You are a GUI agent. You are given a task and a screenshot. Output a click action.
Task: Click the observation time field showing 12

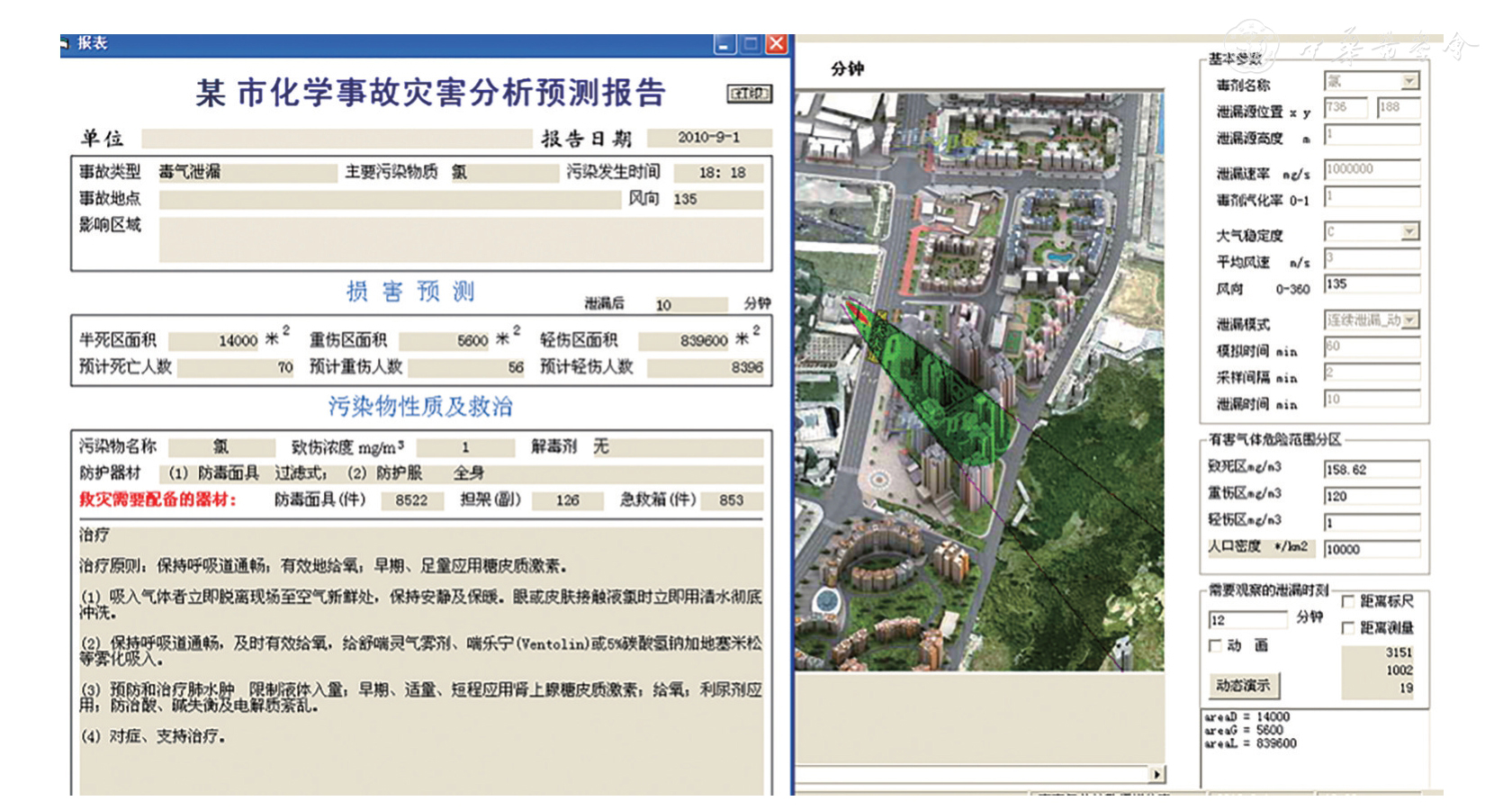1246,620
